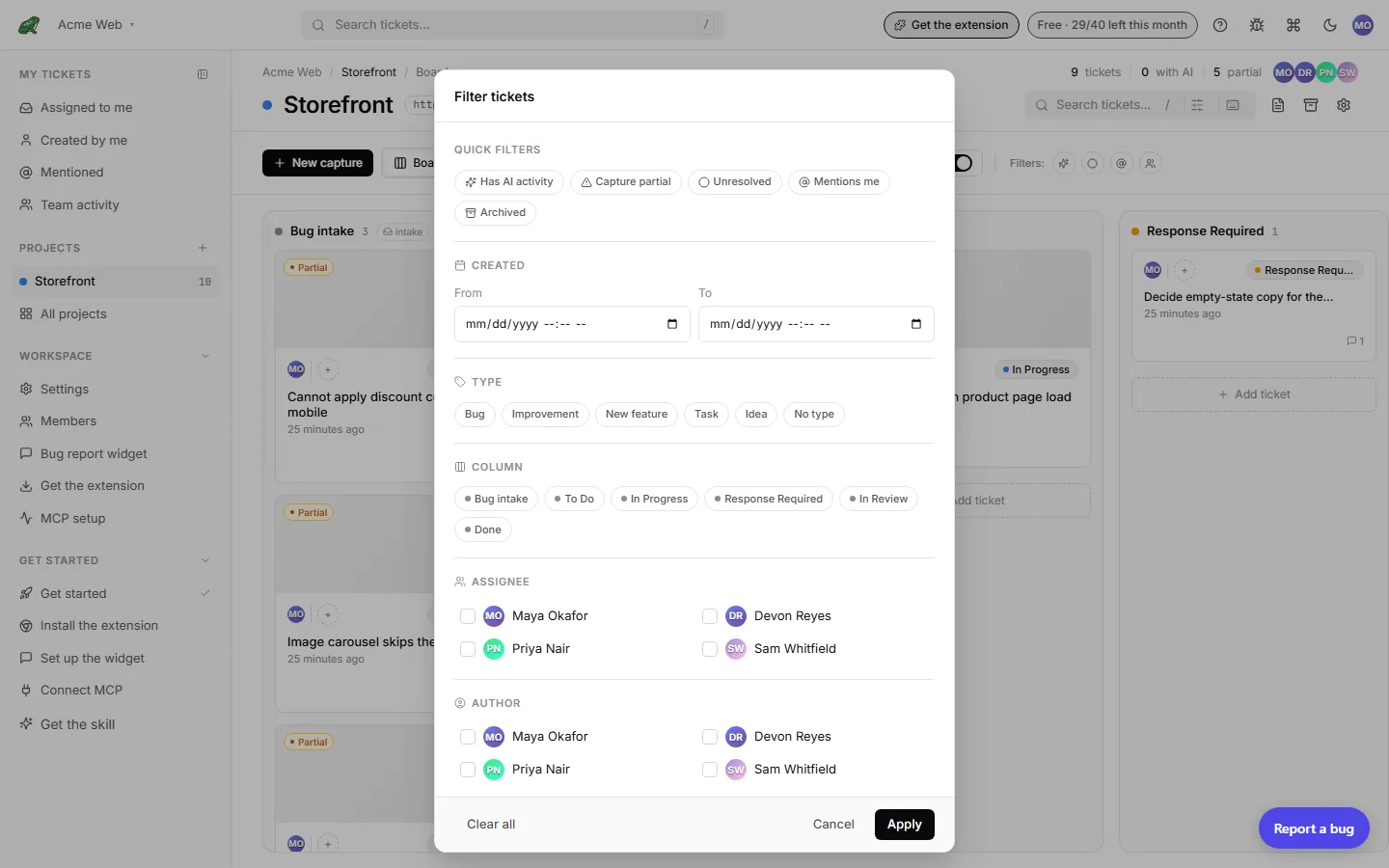1389x868 pixels.
Task: Click Clear all filters
Action: click(491, 825)
